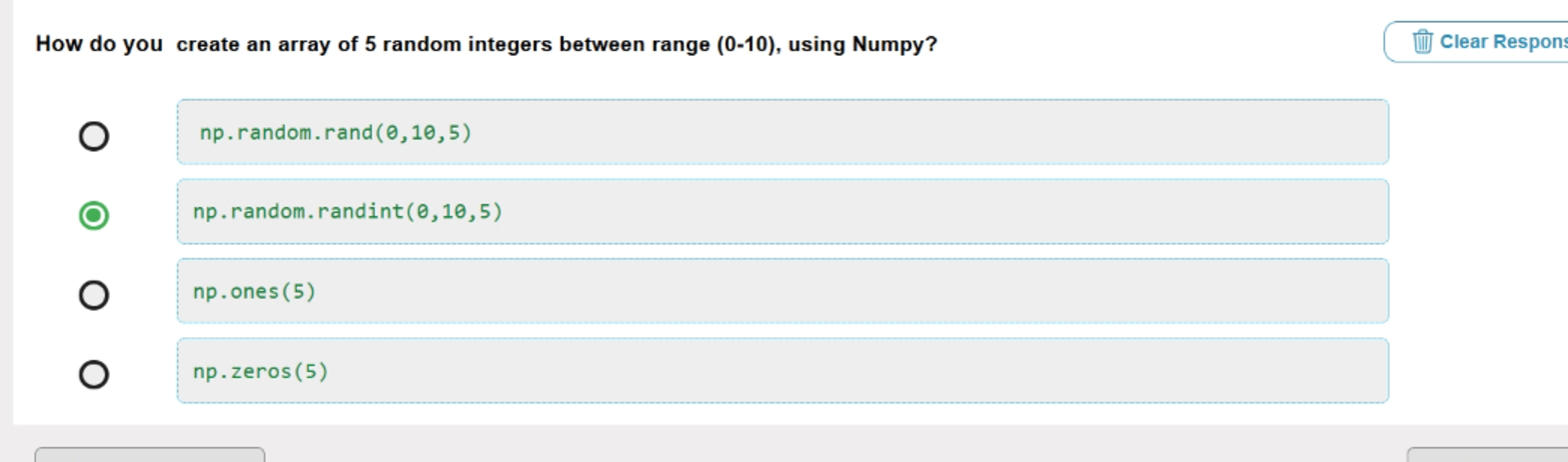Click the np.ones(5) code text
This screenshot has height=462, width=1568.
tap(254, 291)
